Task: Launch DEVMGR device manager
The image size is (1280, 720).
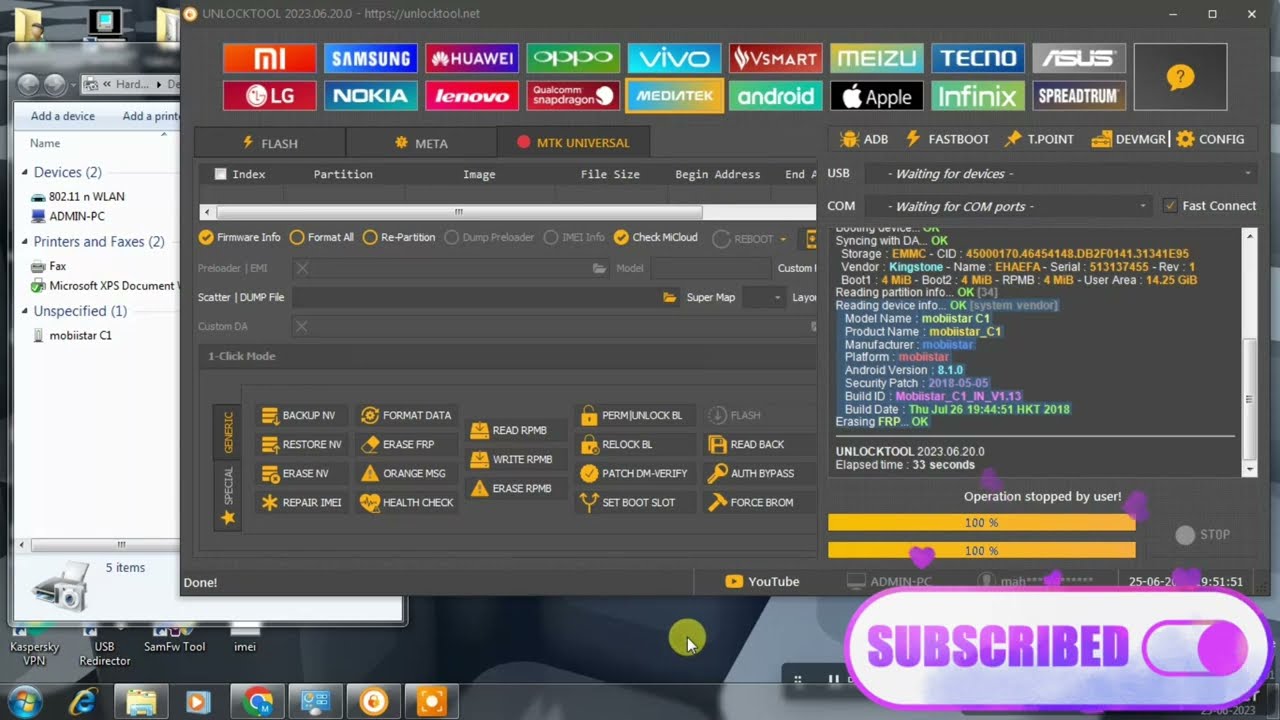Action: [x=1128, y=139]
